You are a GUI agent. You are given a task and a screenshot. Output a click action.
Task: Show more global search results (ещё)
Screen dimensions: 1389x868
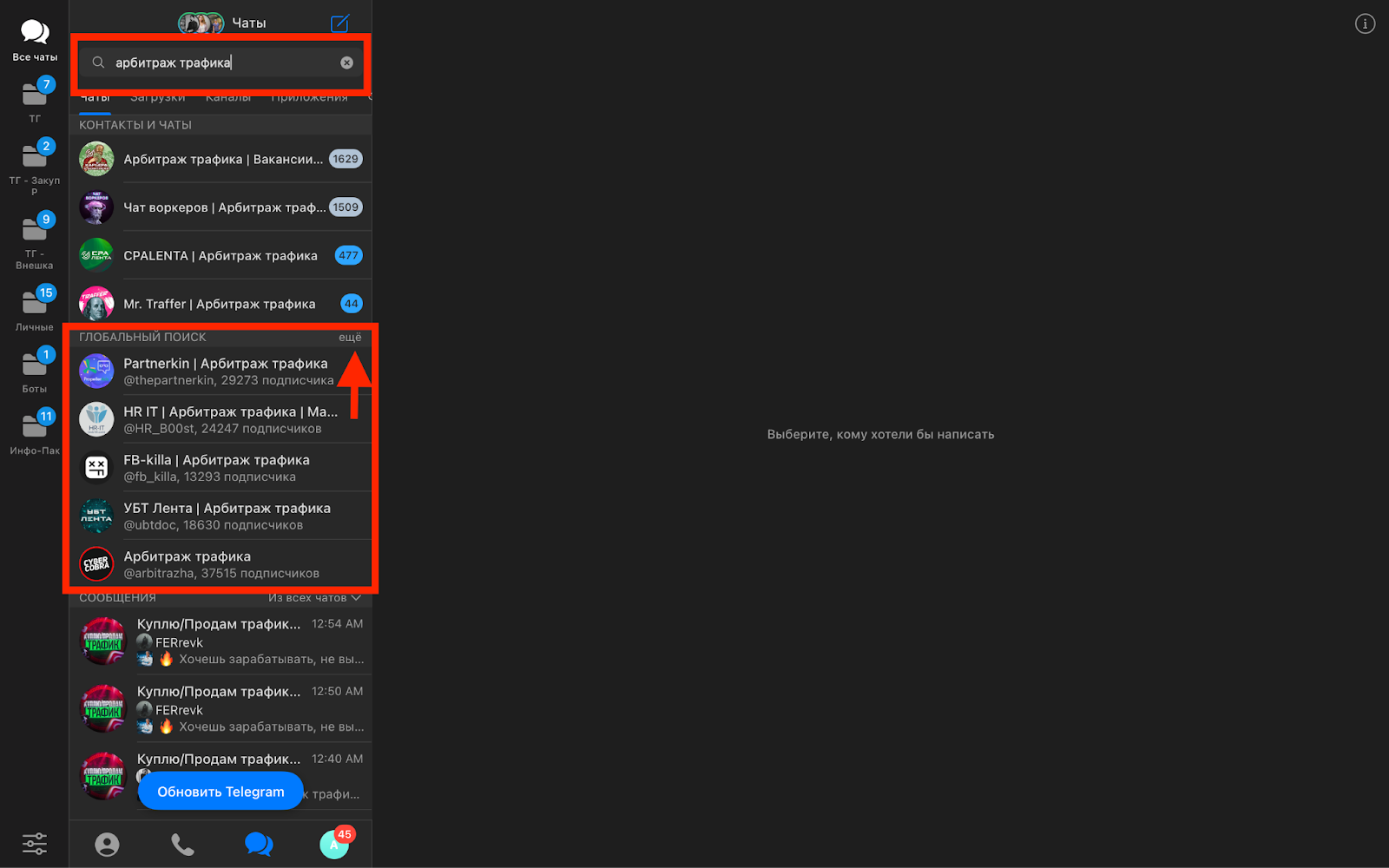click(350, 337)
